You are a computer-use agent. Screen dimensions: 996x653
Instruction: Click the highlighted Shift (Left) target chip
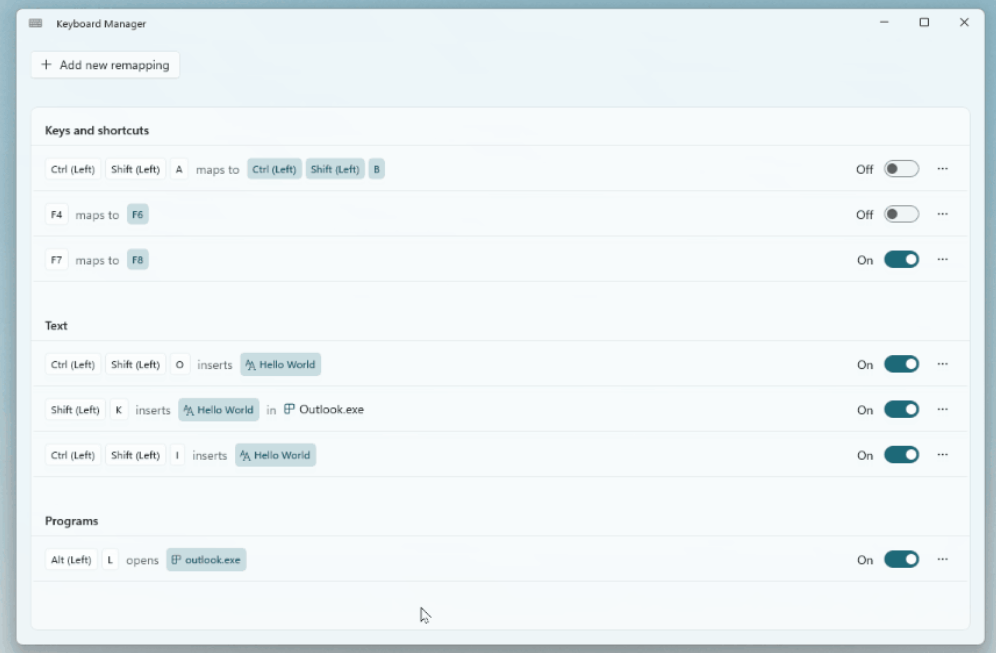click(335, 169)
